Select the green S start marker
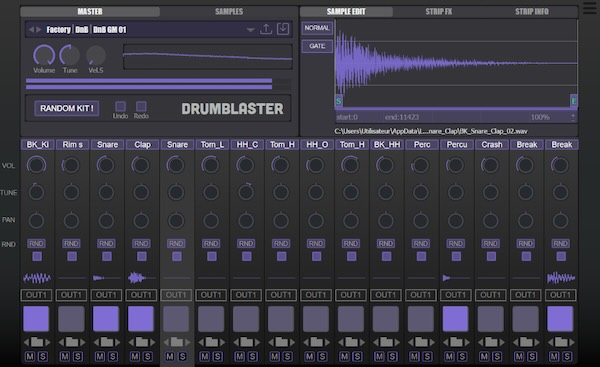600x367 pixels. [x=339, y=101]
